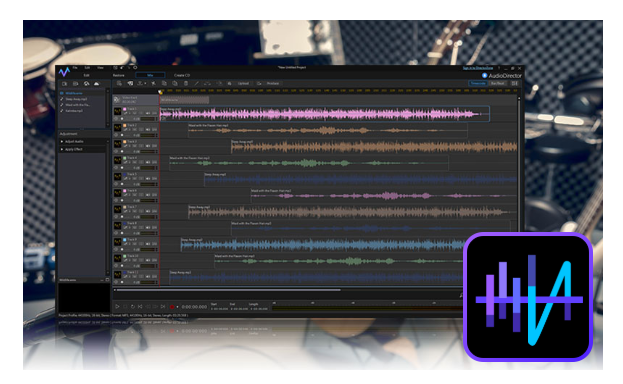Click the Track 1 waveform thumbnail icon
Viewport: 623px width, 384px height.
(x=118, y=111)
